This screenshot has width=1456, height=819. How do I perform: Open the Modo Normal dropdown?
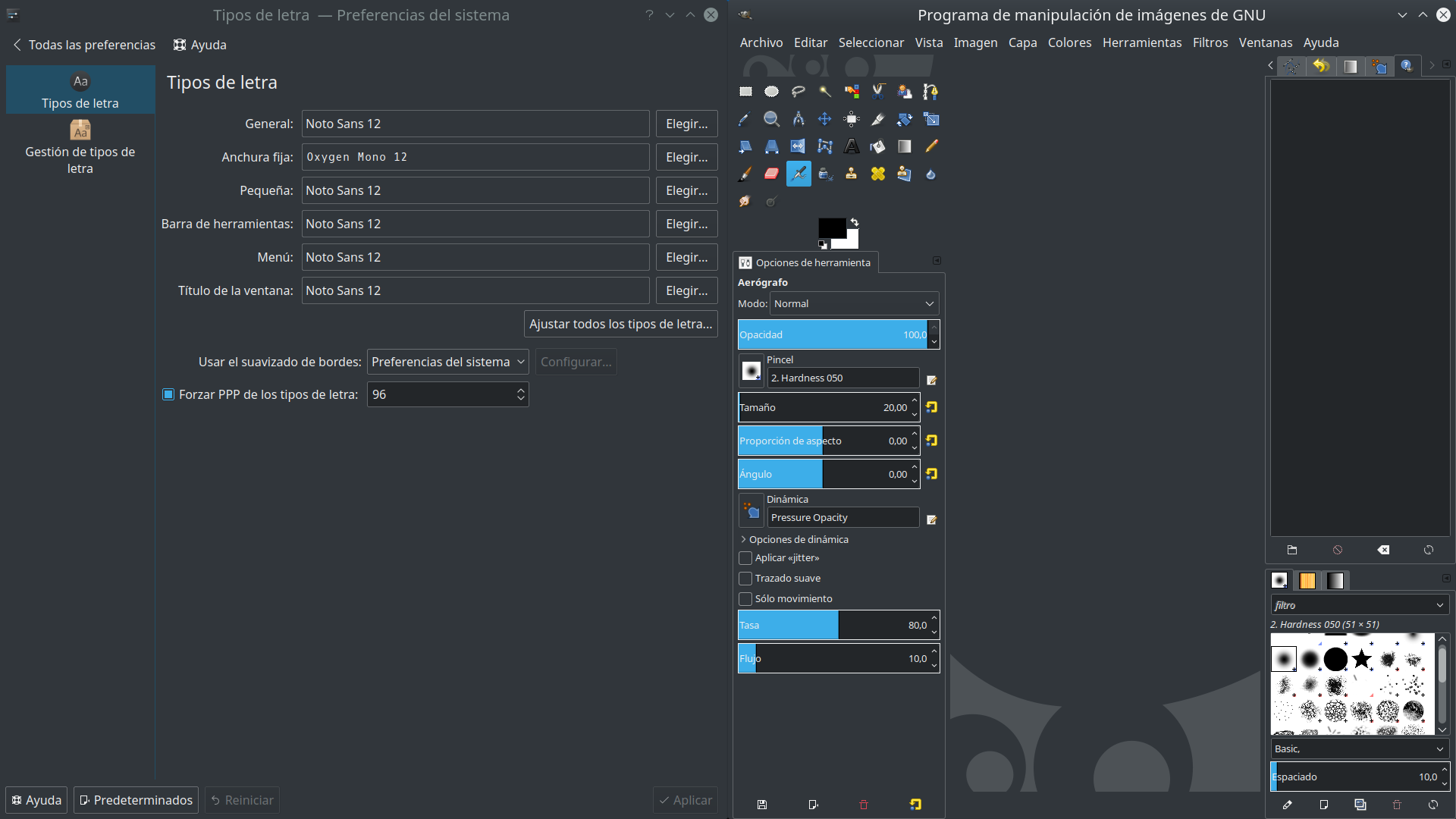tap(854, 303)
